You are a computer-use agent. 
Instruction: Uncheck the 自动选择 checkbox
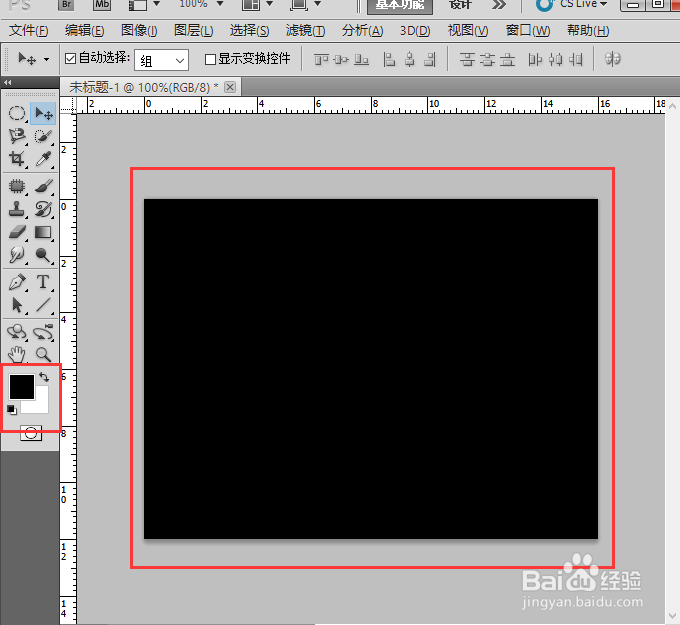click(x=70, y=58)
